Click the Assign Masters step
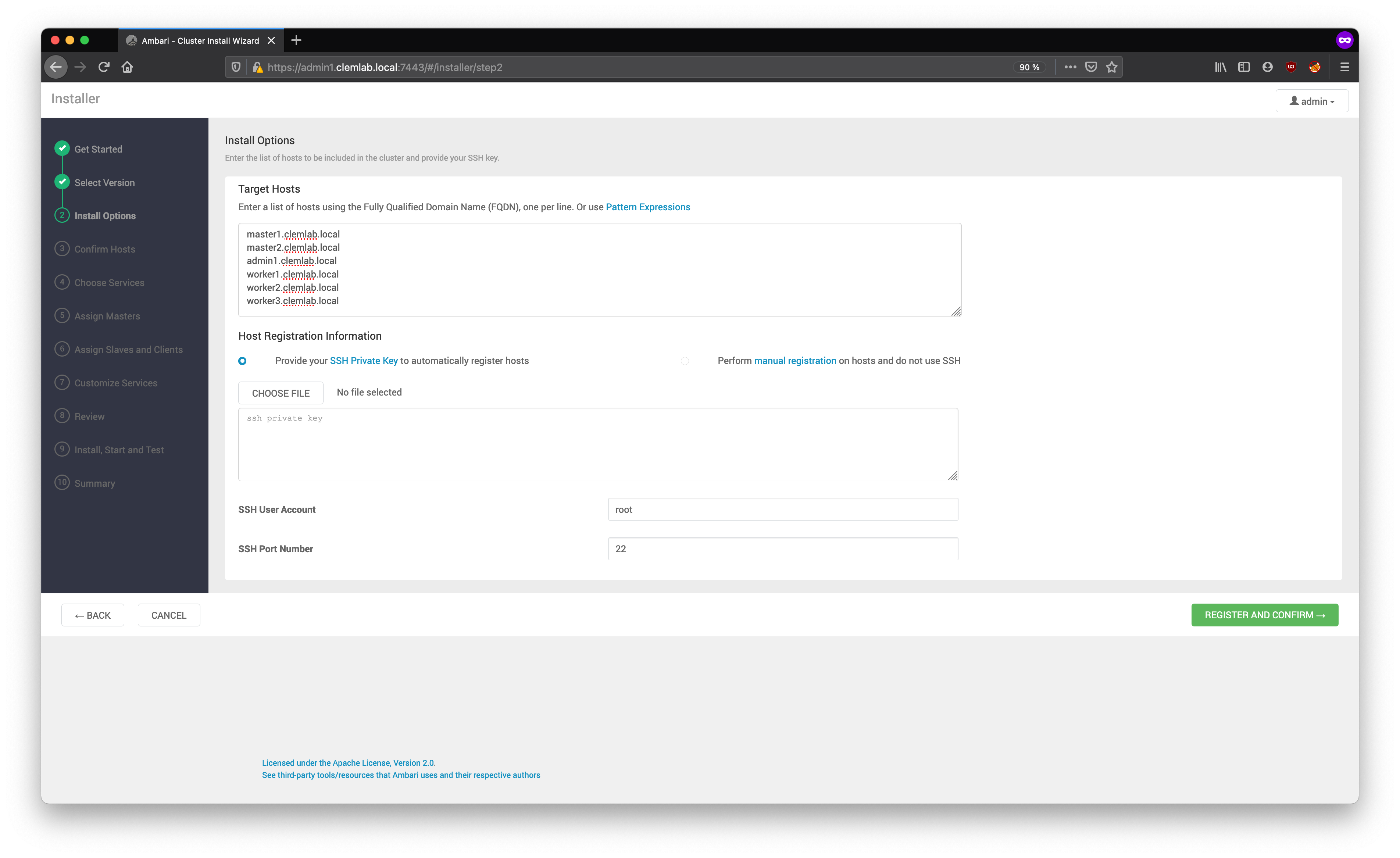This screenshot has height=858, width=1400. tap(107, 316)
